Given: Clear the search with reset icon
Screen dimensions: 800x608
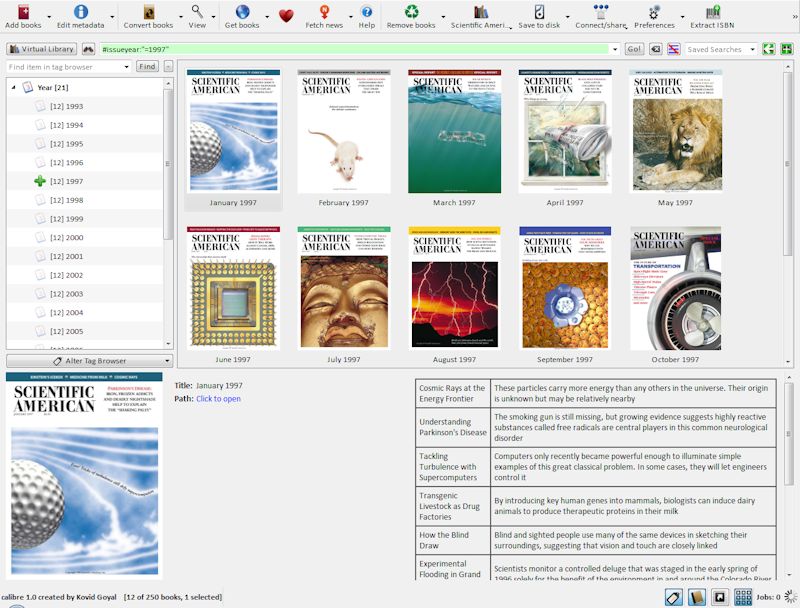Looking at the screenshot, I should 656,49.
